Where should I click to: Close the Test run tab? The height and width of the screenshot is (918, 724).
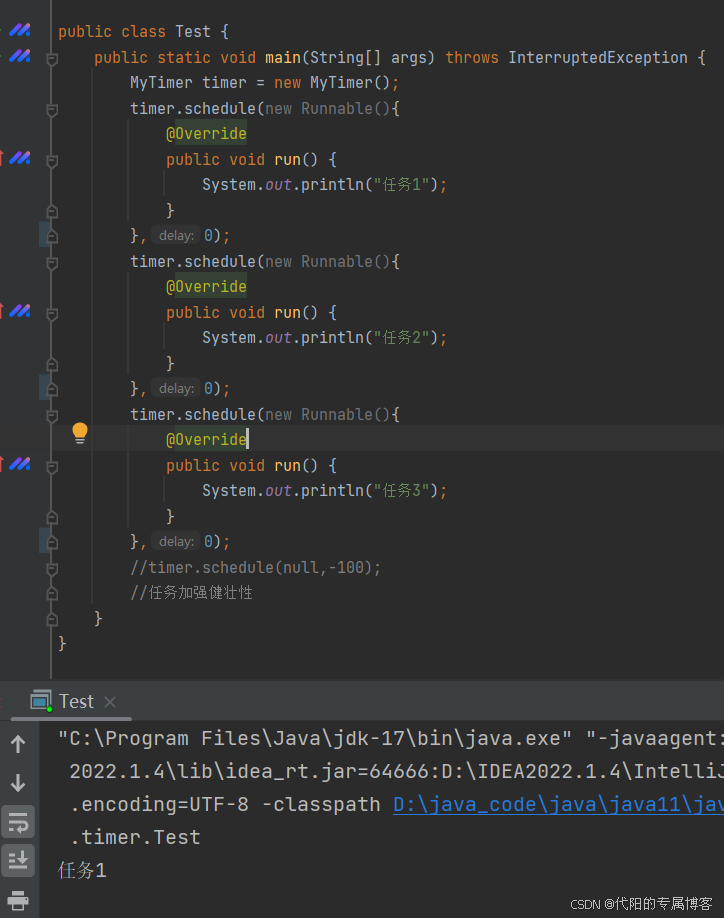tap(109, 701)
